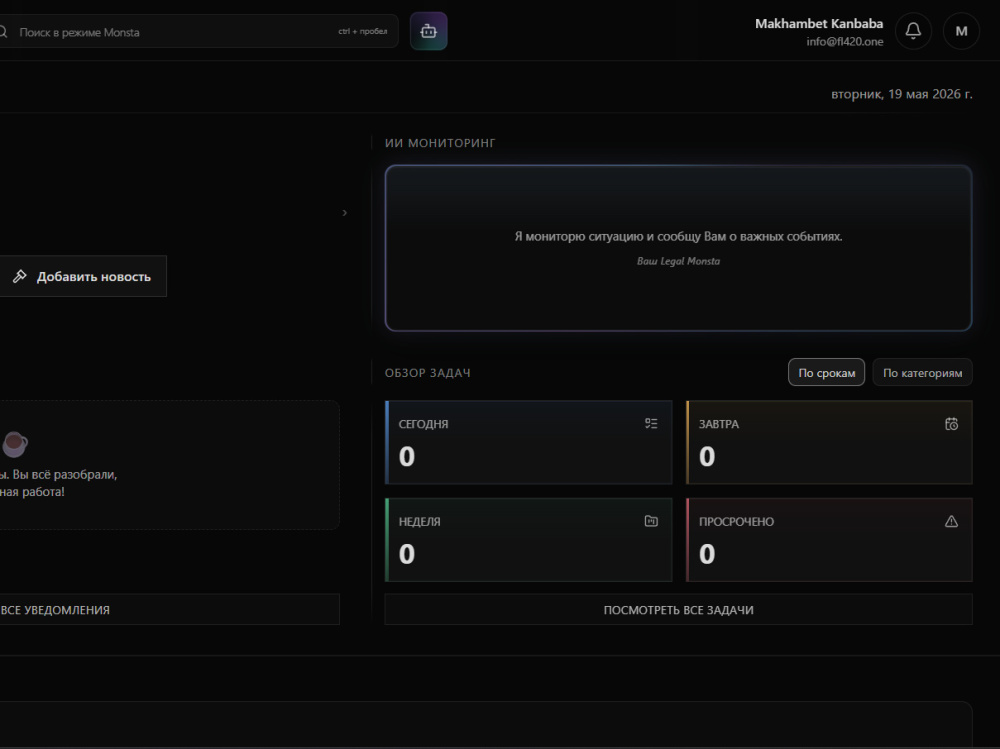This screenshot has height=749, width=1000.
Task: Click the ИИ МОНИТОРИНГ heading
Action: [x=440, y=143]
